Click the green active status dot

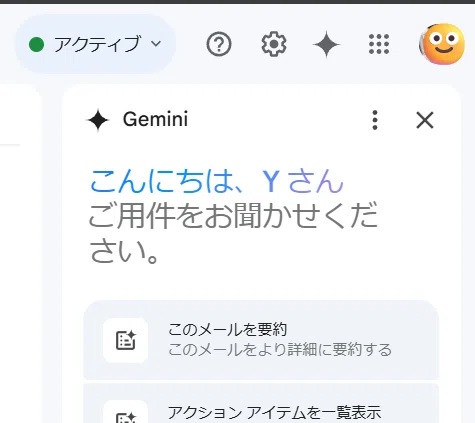click(x=37, y=44)
